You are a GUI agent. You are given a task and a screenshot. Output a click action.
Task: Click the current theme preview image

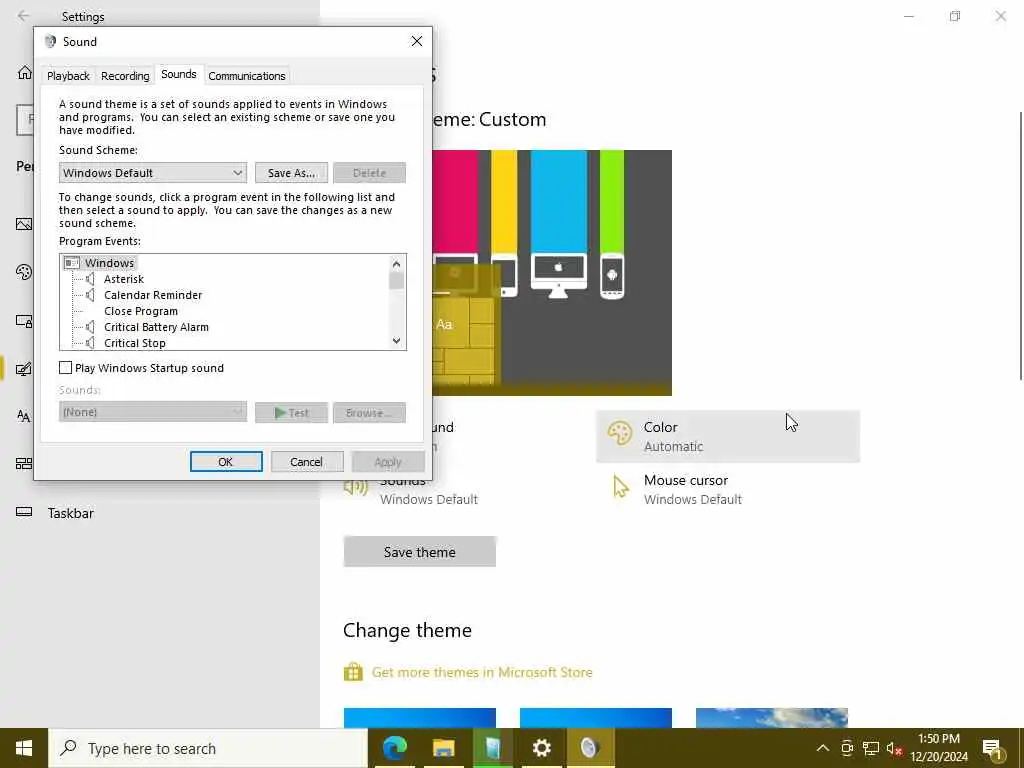pos(552,273)
